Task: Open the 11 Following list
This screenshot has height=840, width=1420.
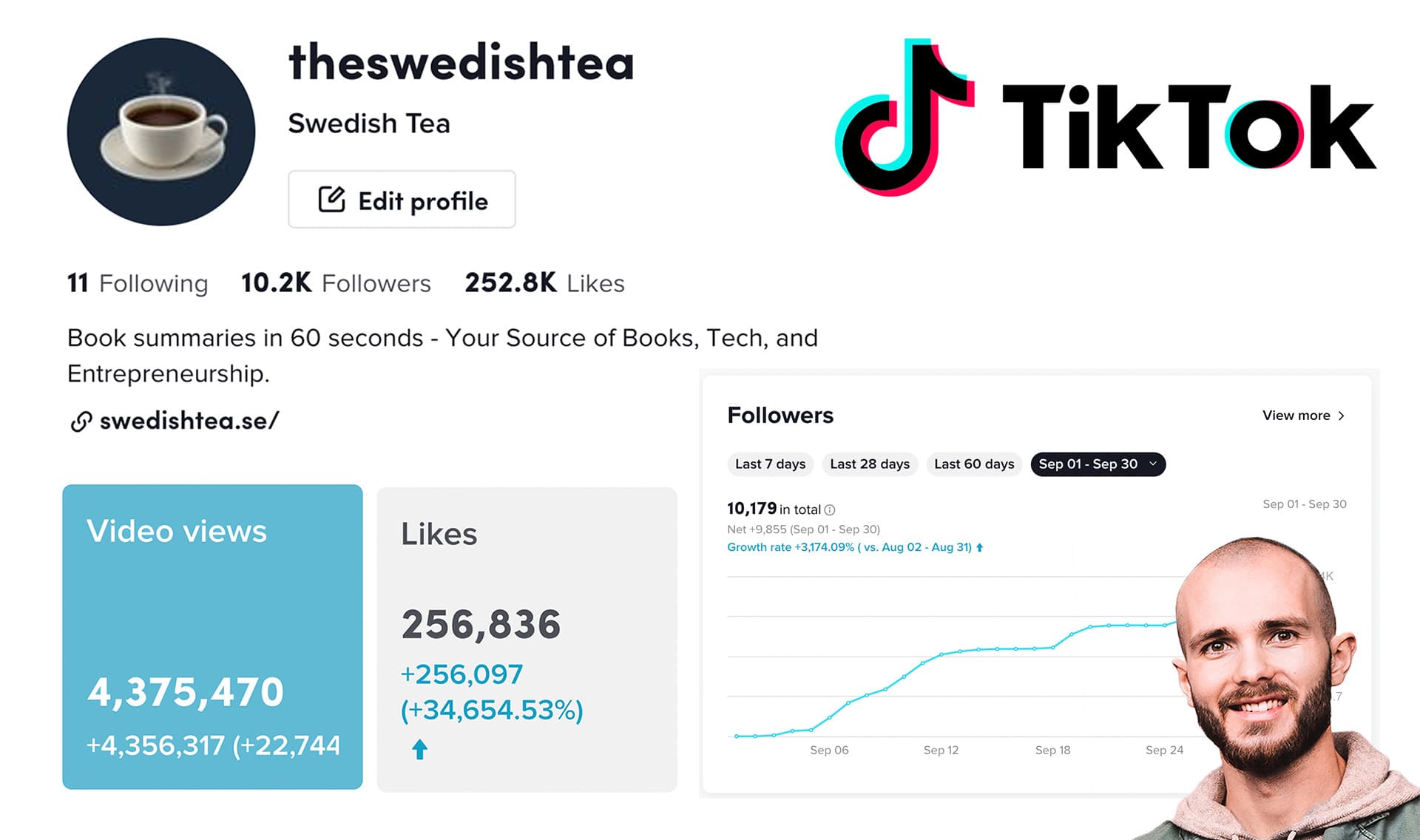Action: pos(138,283)
